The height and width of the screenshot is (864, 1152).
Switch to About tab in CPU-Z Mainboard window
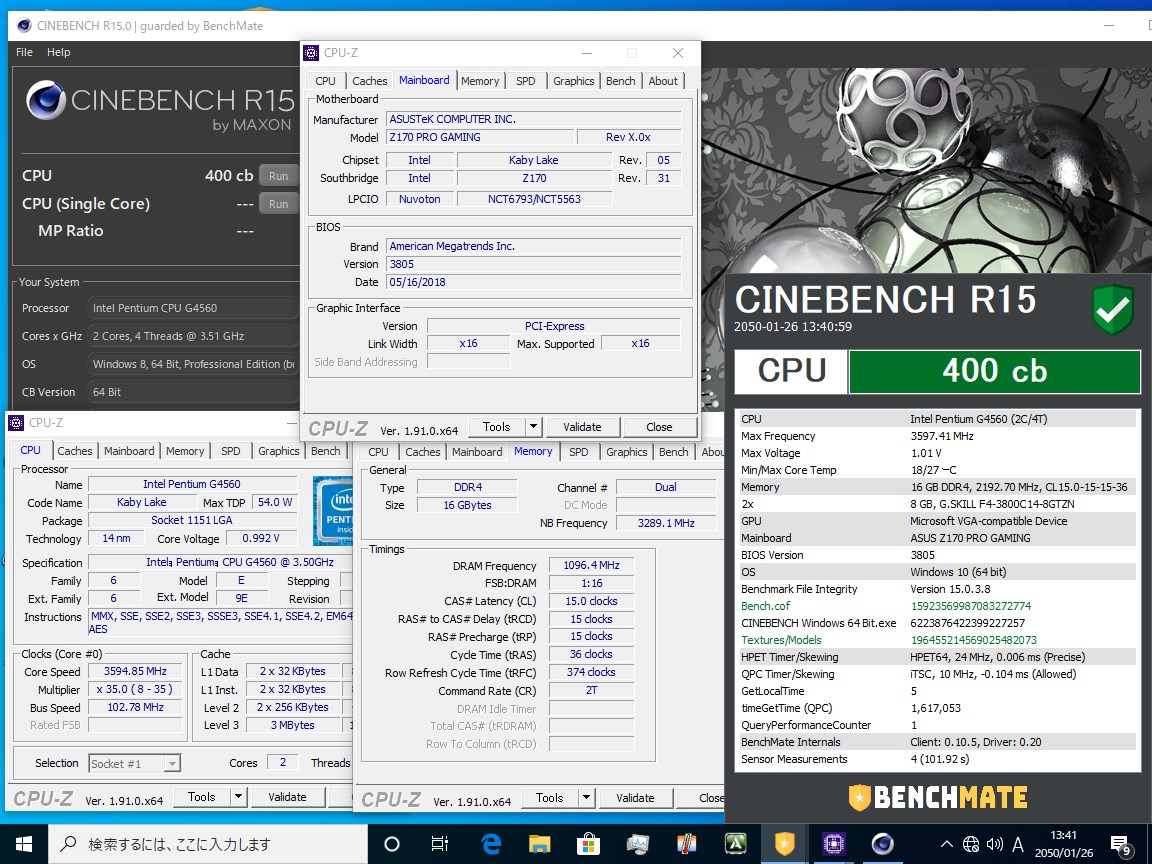pyautogui.click(x=663, y=81)
